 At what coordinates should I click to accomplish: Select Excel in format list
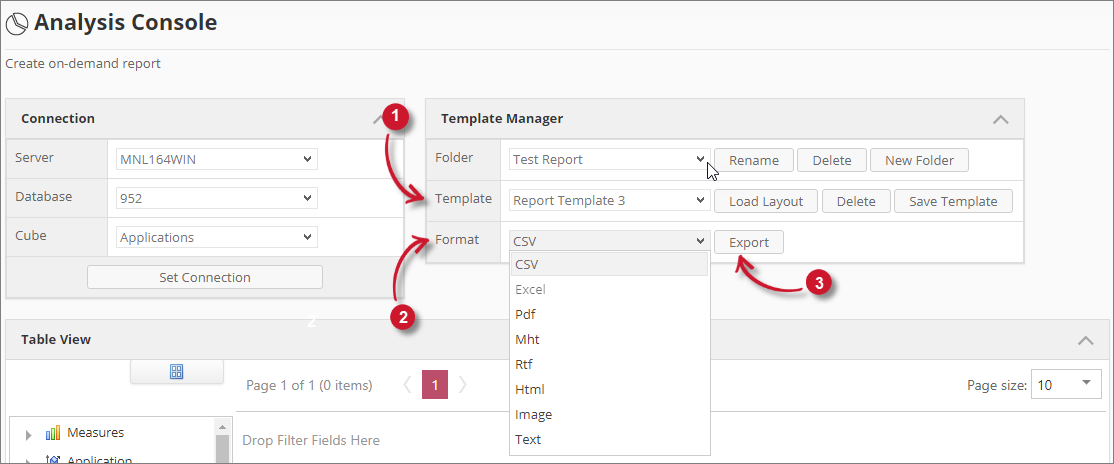610,289
